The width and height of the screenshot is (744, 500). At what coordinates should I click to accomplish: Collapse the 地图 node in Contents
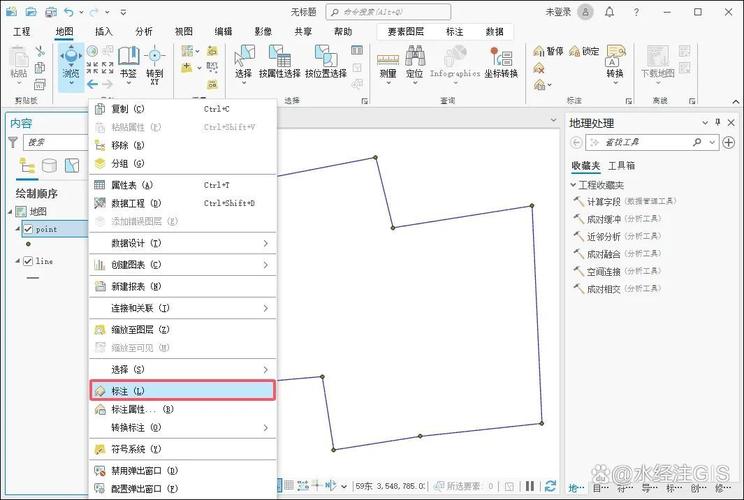point(10,212)
